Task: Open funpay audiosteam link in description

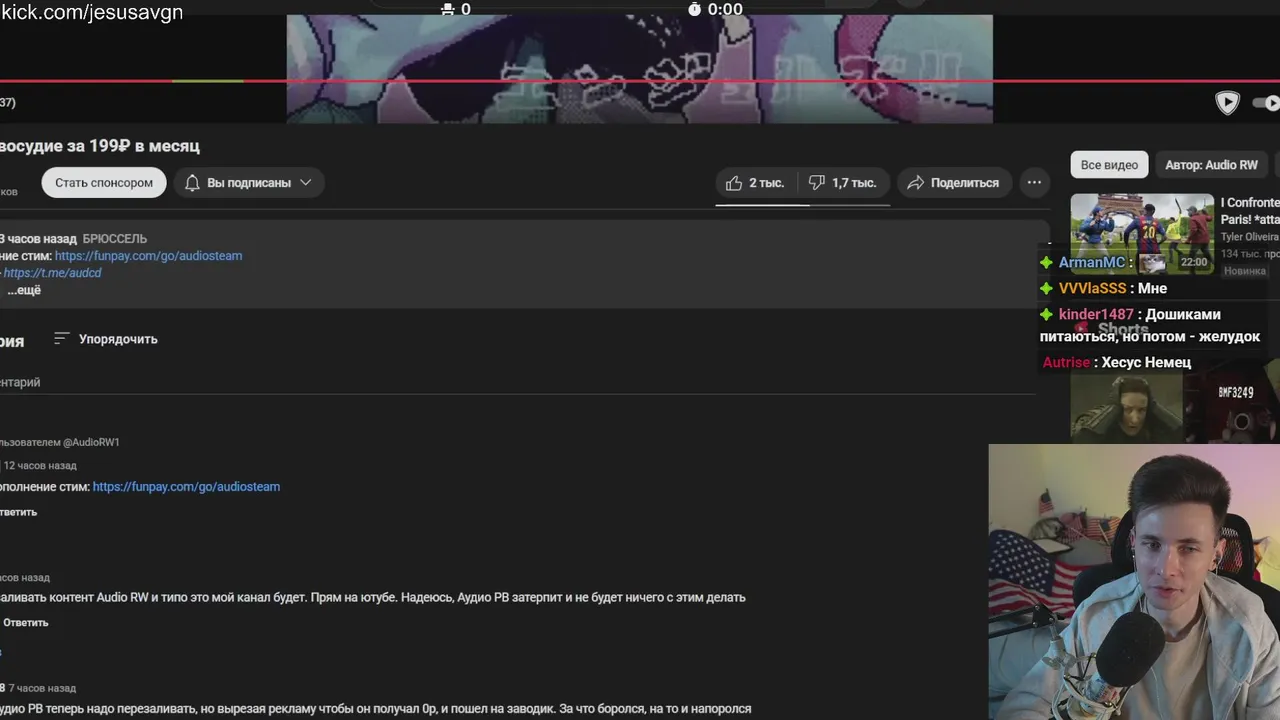Action: click(148, 256)
